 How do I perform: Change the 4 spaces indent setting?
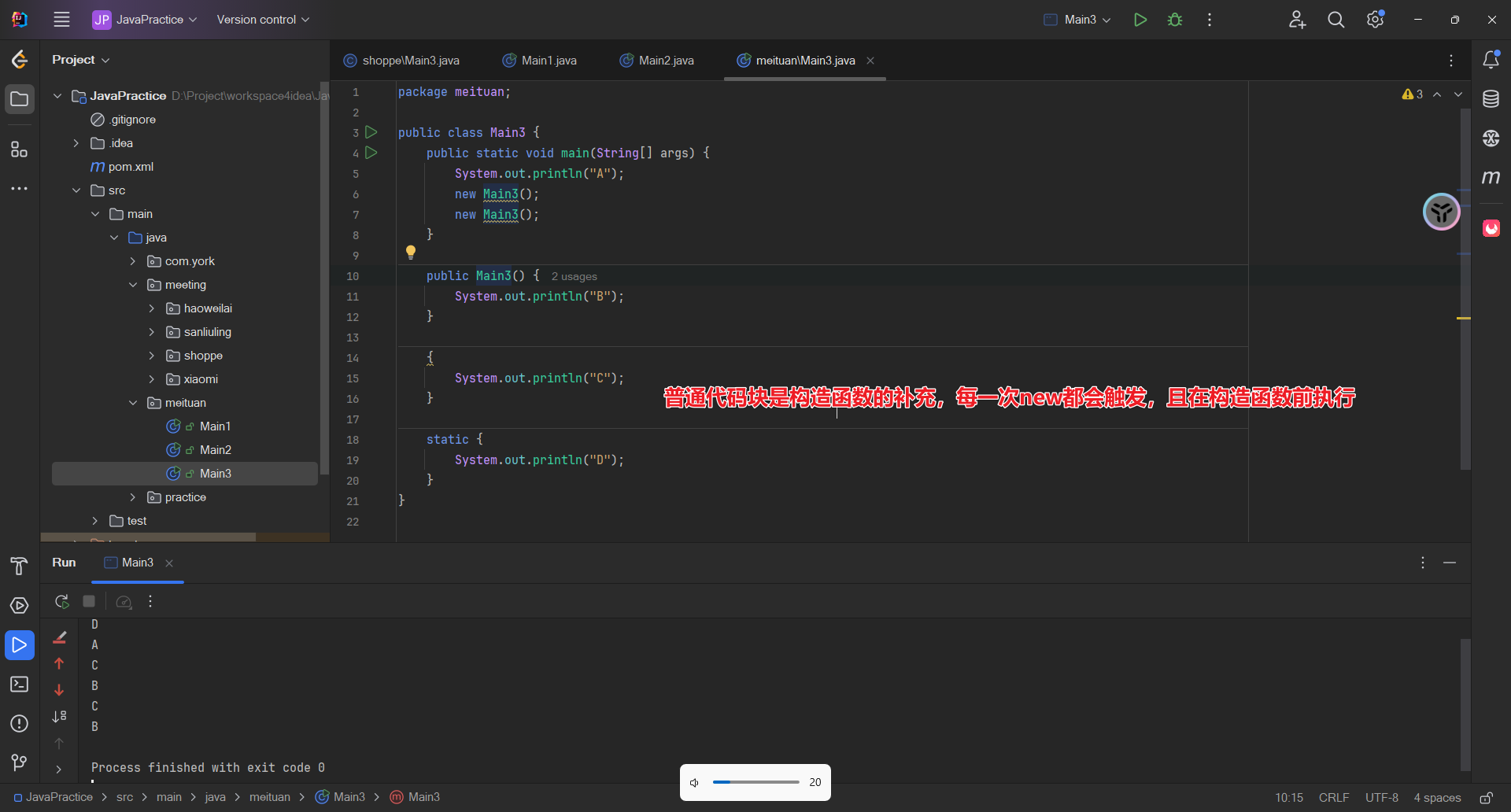(x=1437, y=798)
